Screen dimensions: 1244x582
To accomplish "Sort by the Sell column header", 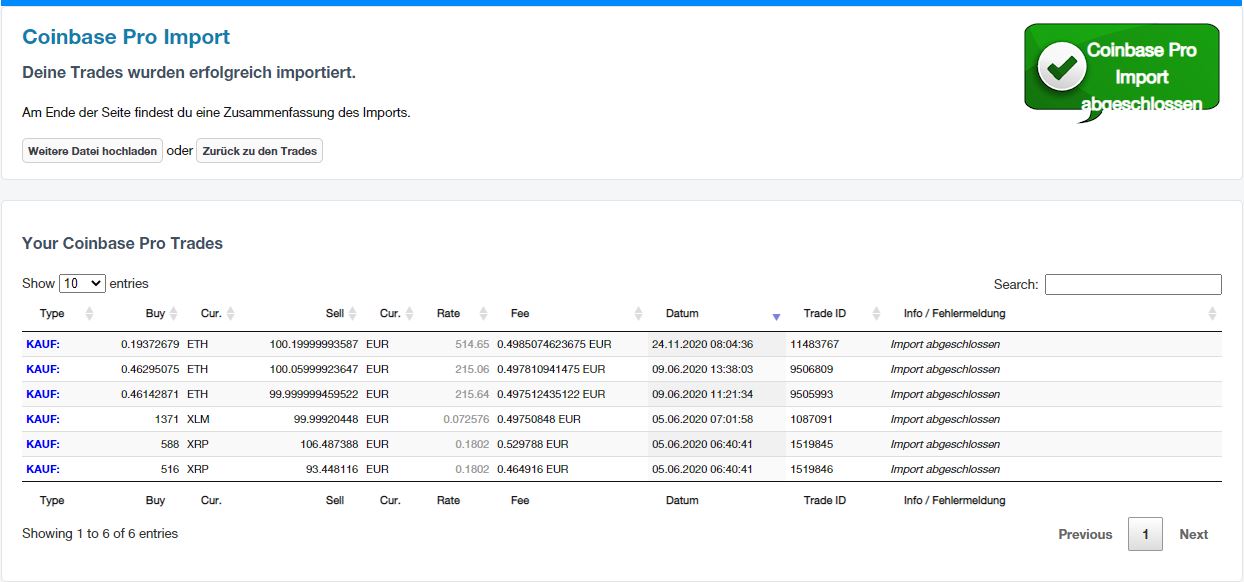I will 335,314.
